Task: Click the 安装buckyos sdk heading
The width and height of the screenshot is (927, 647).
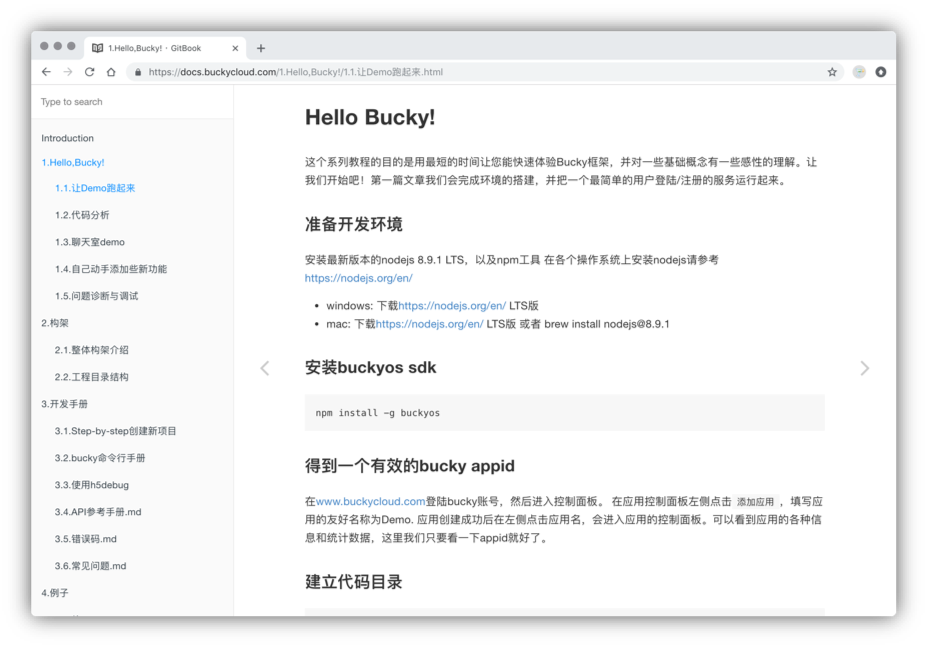Action: pyautogui.click(x=371, y=368)
